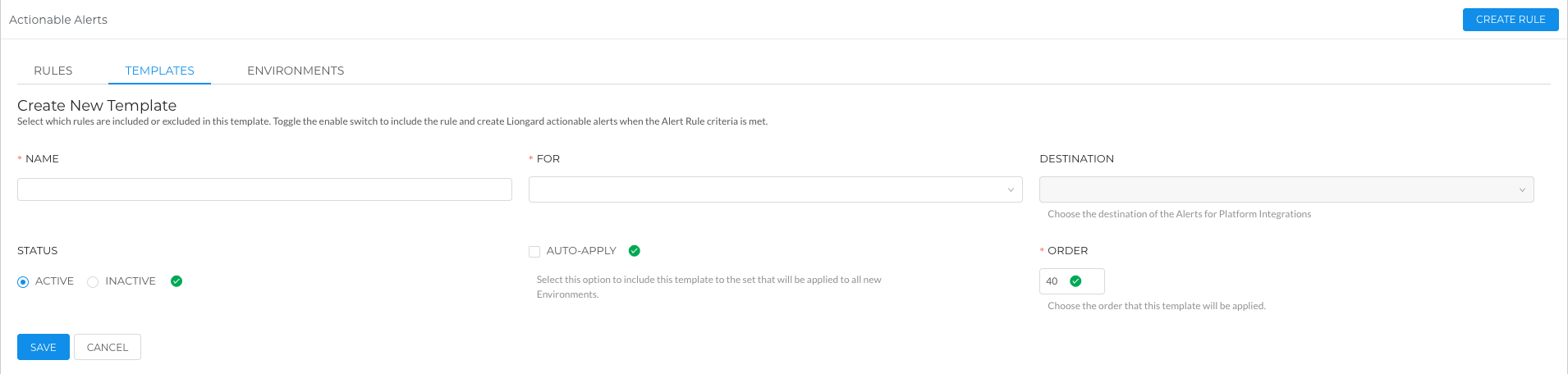Click green checkmark icon inside Order field

point(1075,281)
